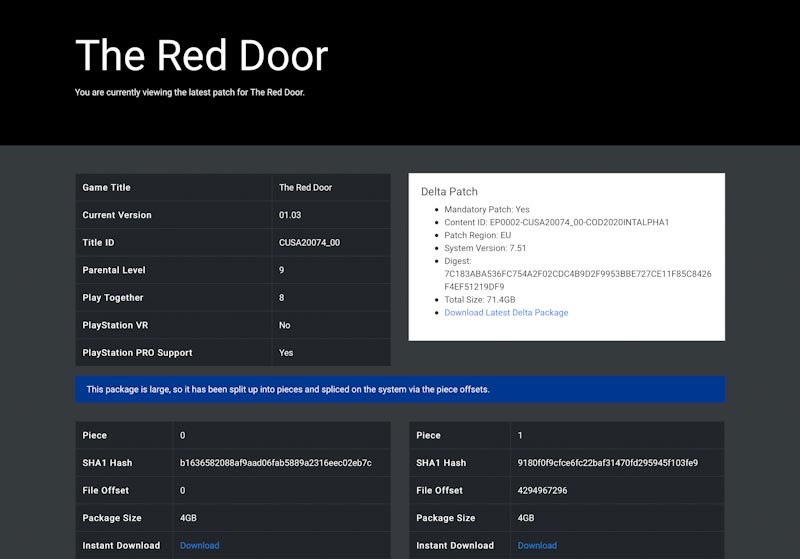This screenshot has height=559, width=800.
Task: Click SHA1 Hash label in piece 1 table
Action: 441,463
